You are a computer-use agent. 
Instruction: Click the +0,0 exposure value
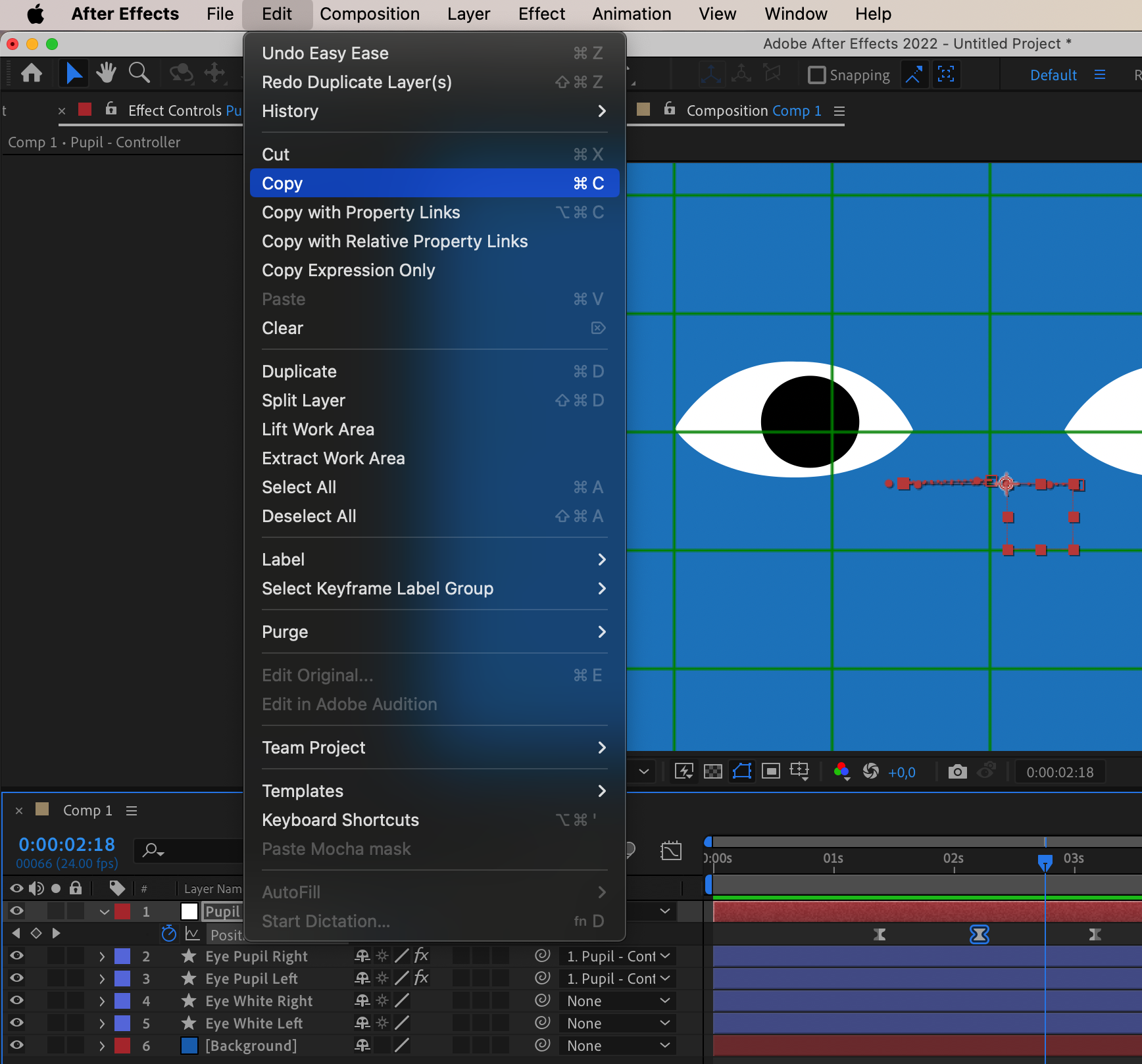coord(901,773)
